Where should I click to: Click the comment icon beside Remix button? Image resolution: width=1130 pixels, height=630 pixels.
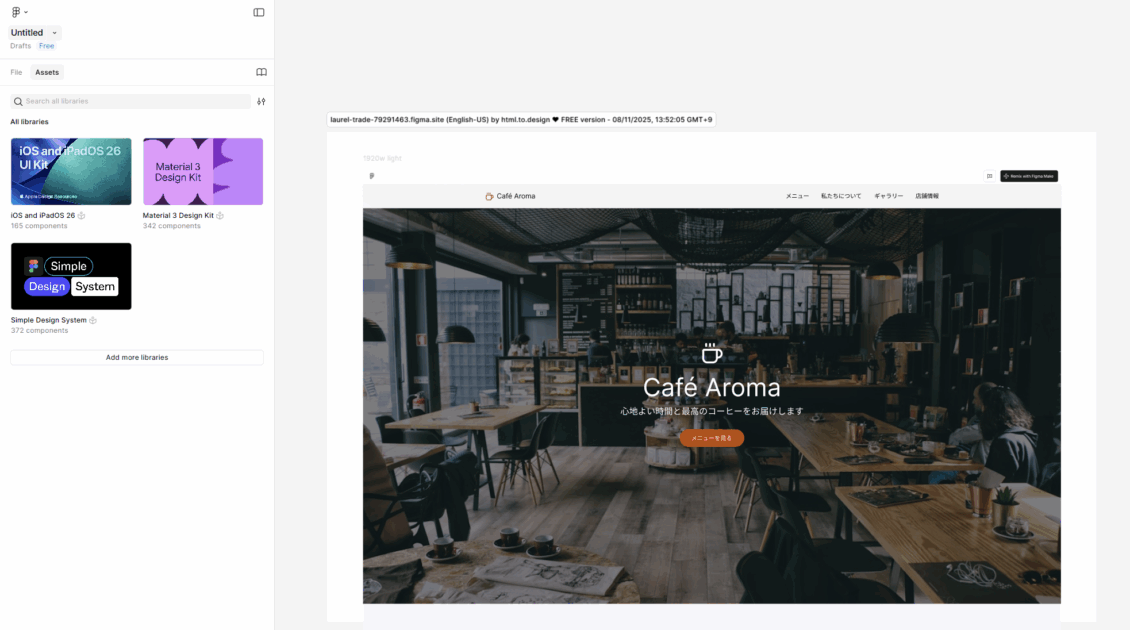[989, 176]
